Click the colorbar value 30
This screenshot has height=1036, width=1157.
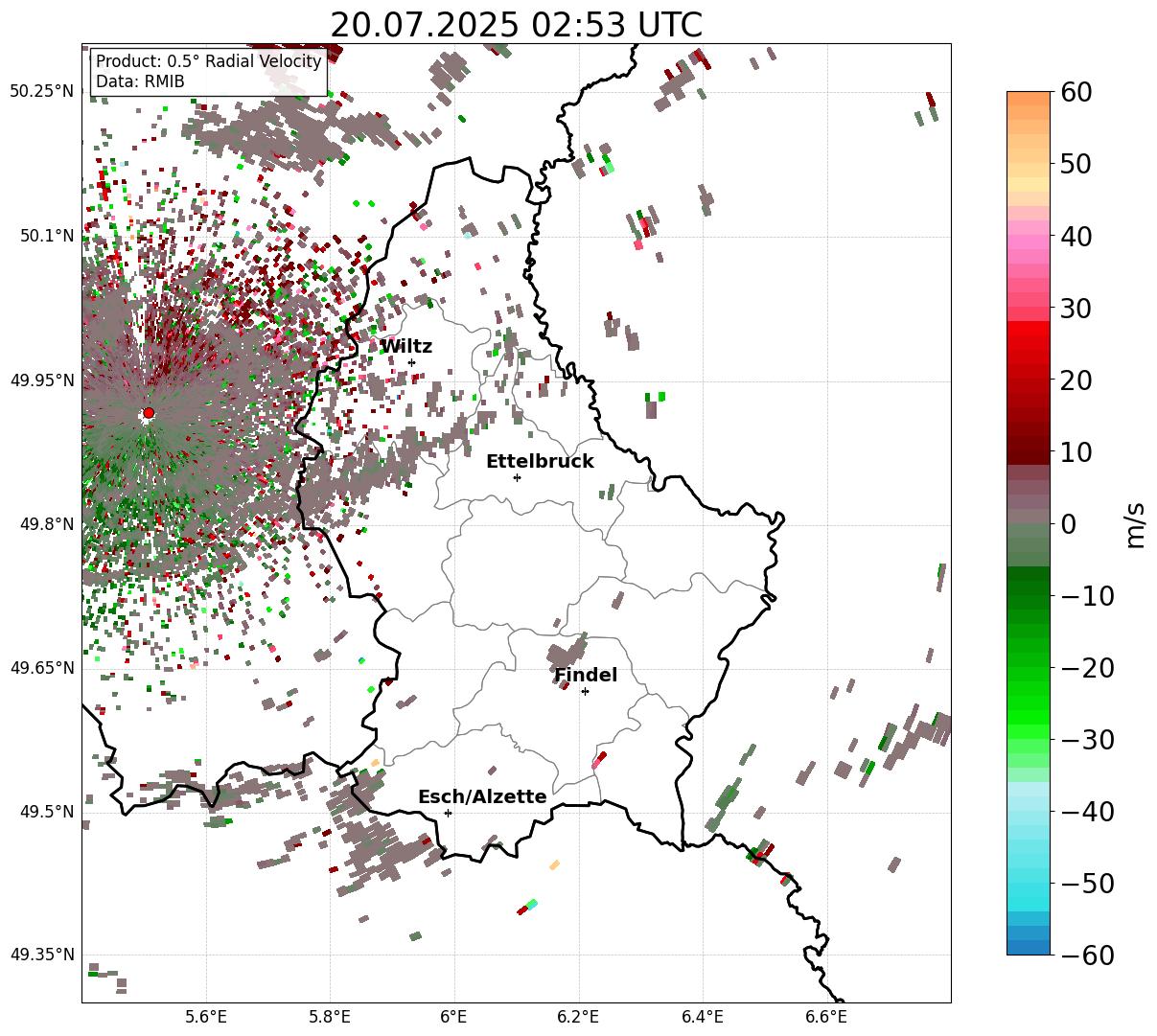[1076, 308]
